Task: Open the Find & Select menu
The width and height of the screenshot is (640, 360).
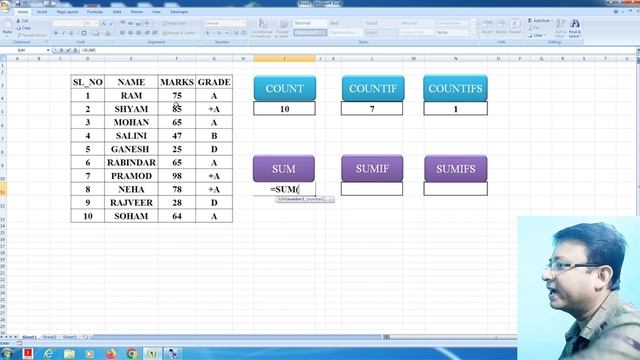Action: (575, 28)
